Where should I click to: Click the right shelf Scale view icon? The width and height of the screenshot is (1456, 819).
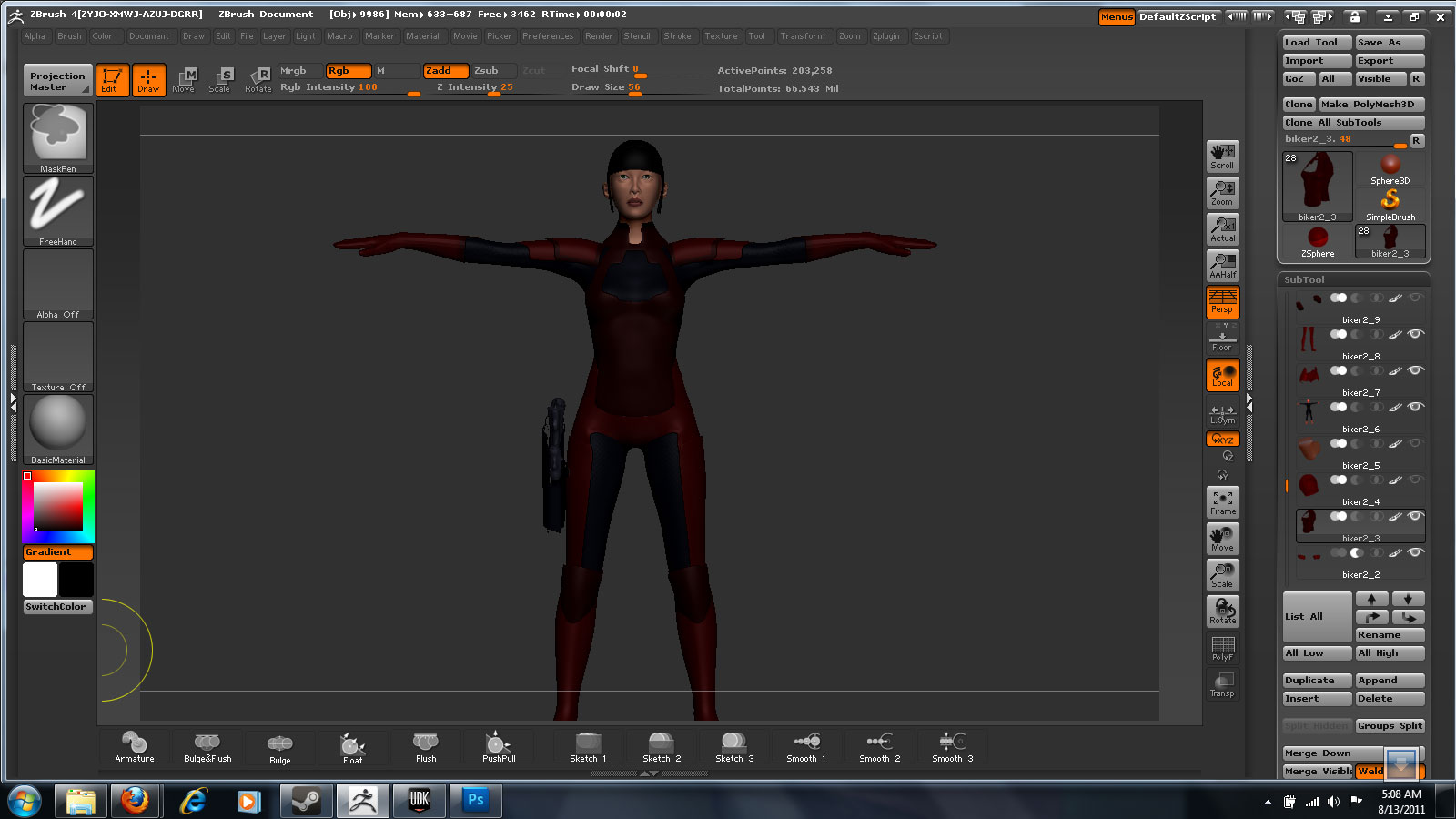(1222, 575)
